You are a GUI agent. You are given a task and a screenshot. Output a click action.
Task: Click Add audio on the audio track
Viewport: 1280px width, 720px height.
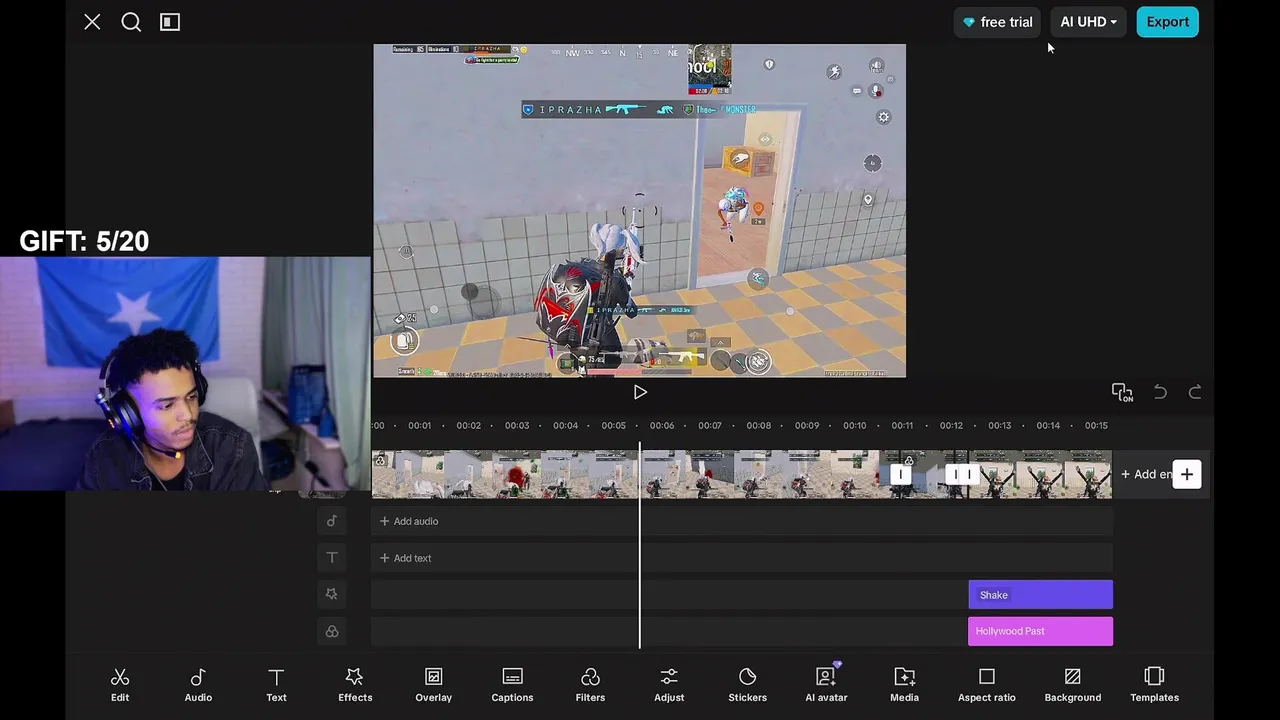click(409, 521)
